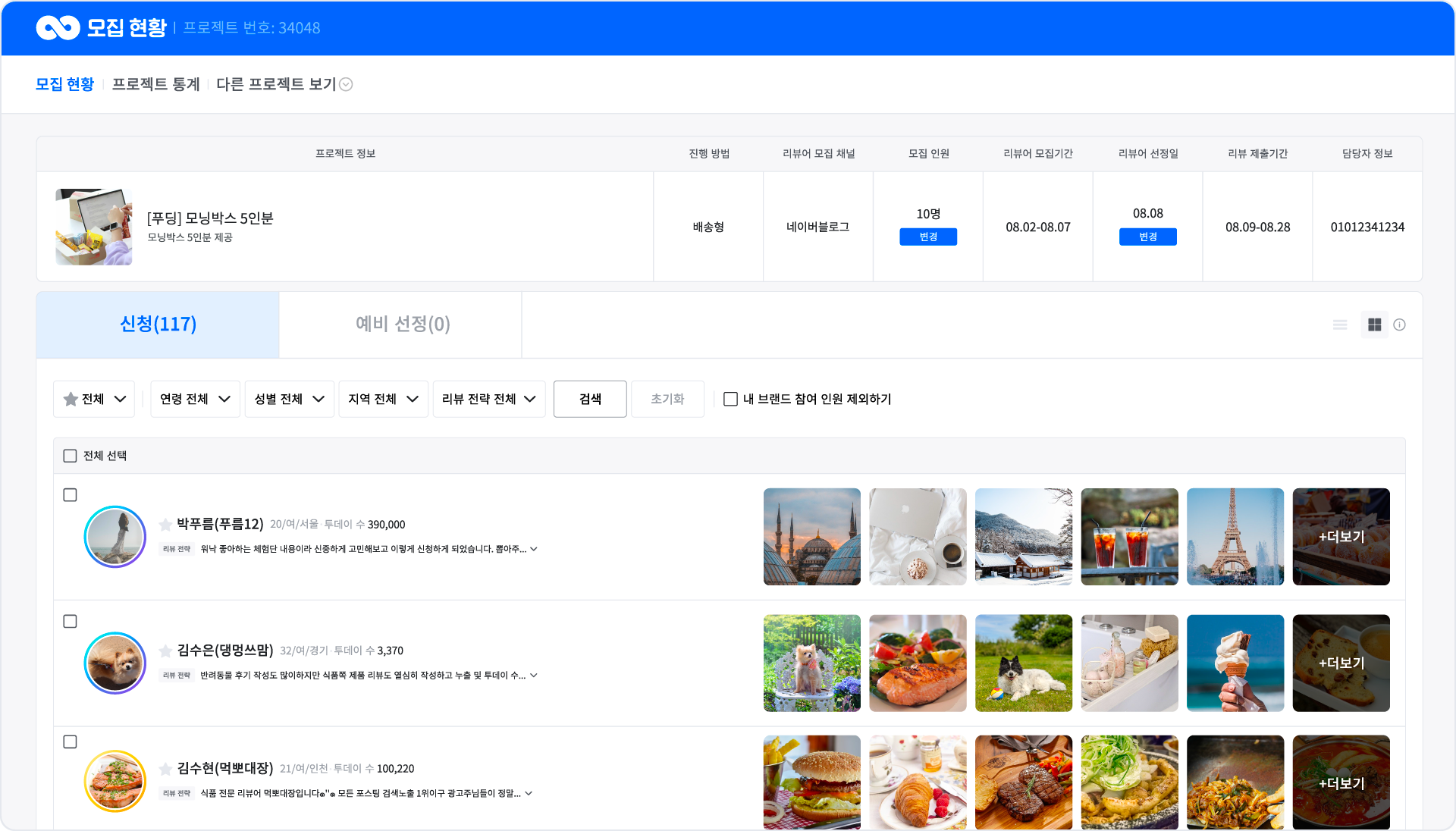Screen dimensions: 1456x831
Task: Expand 다른 프로젝트 보기 menu
Action: pyautogui.click(x=284, y=84)
